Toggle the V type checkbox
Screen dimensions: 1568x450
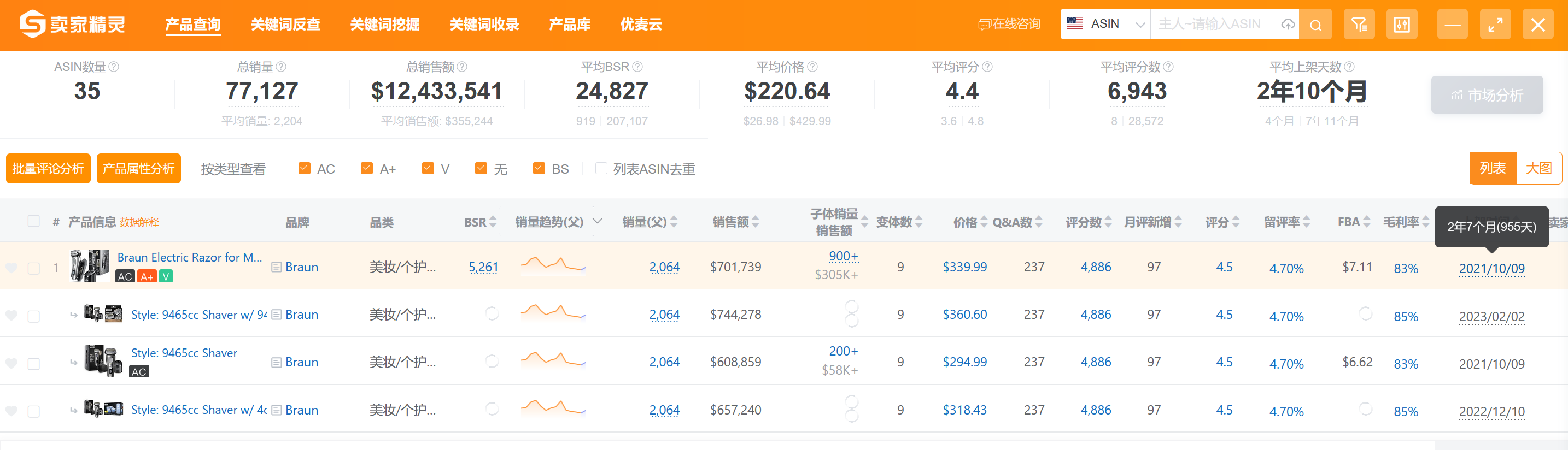[x=428, y=168]
